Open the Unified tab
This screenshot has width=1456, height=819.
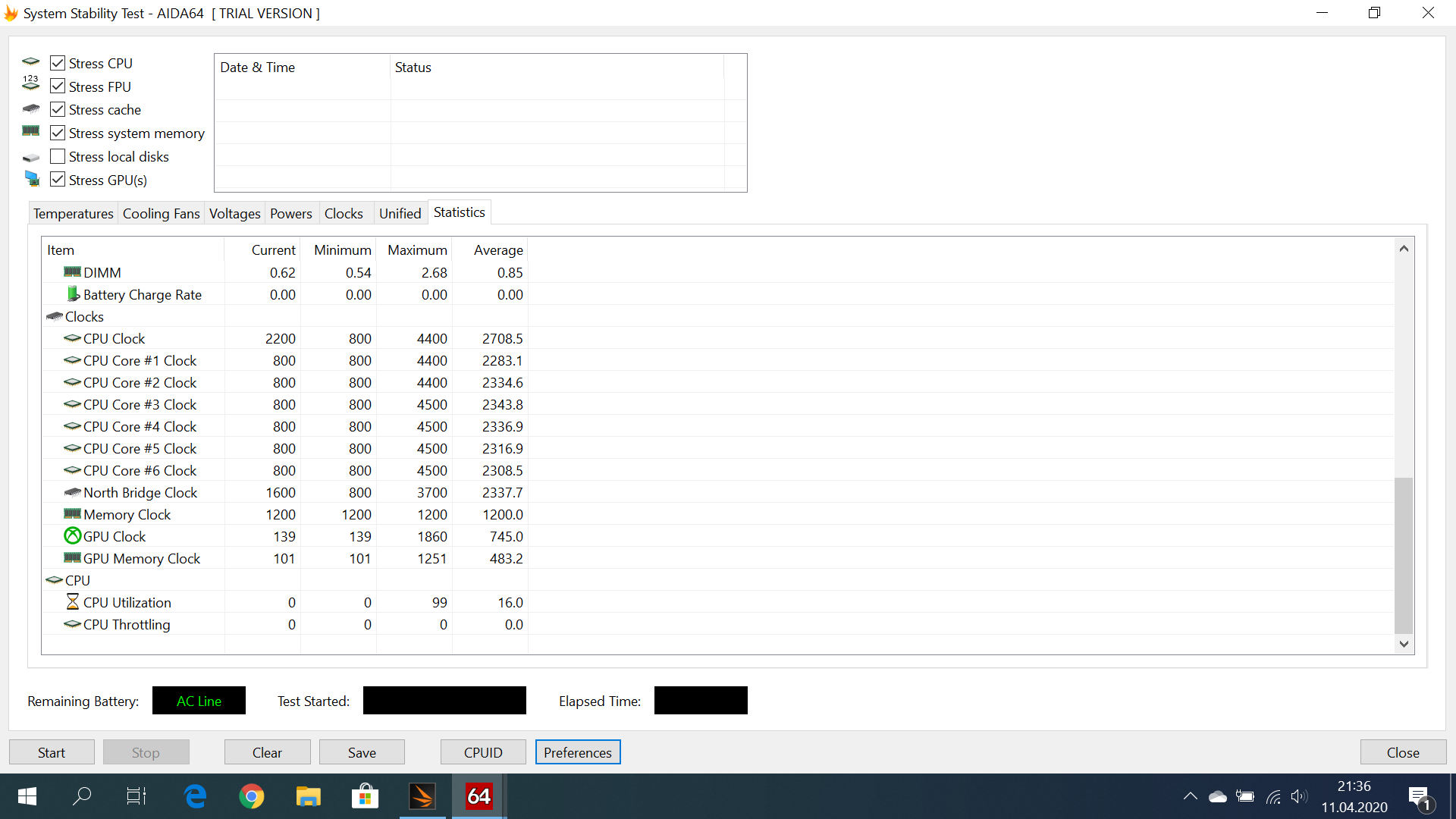point(400,214)
